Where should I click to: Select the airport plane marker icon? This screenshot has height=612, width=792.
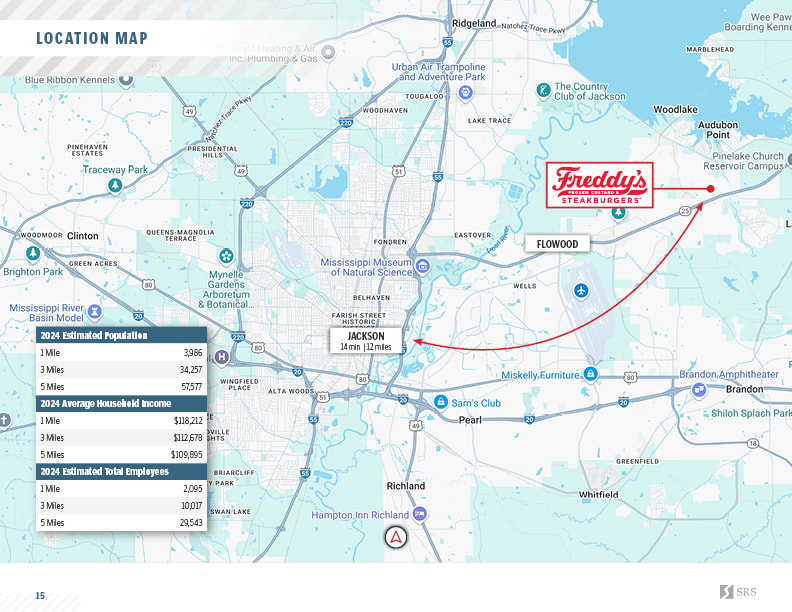[x=581, y=291]
